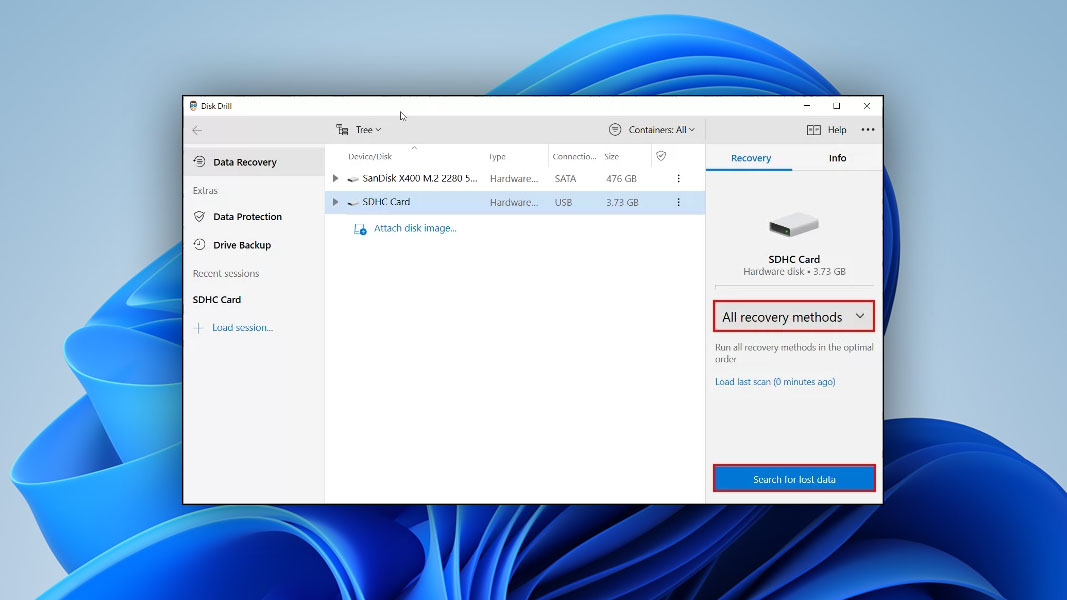Click Attach disk image link

415,228
